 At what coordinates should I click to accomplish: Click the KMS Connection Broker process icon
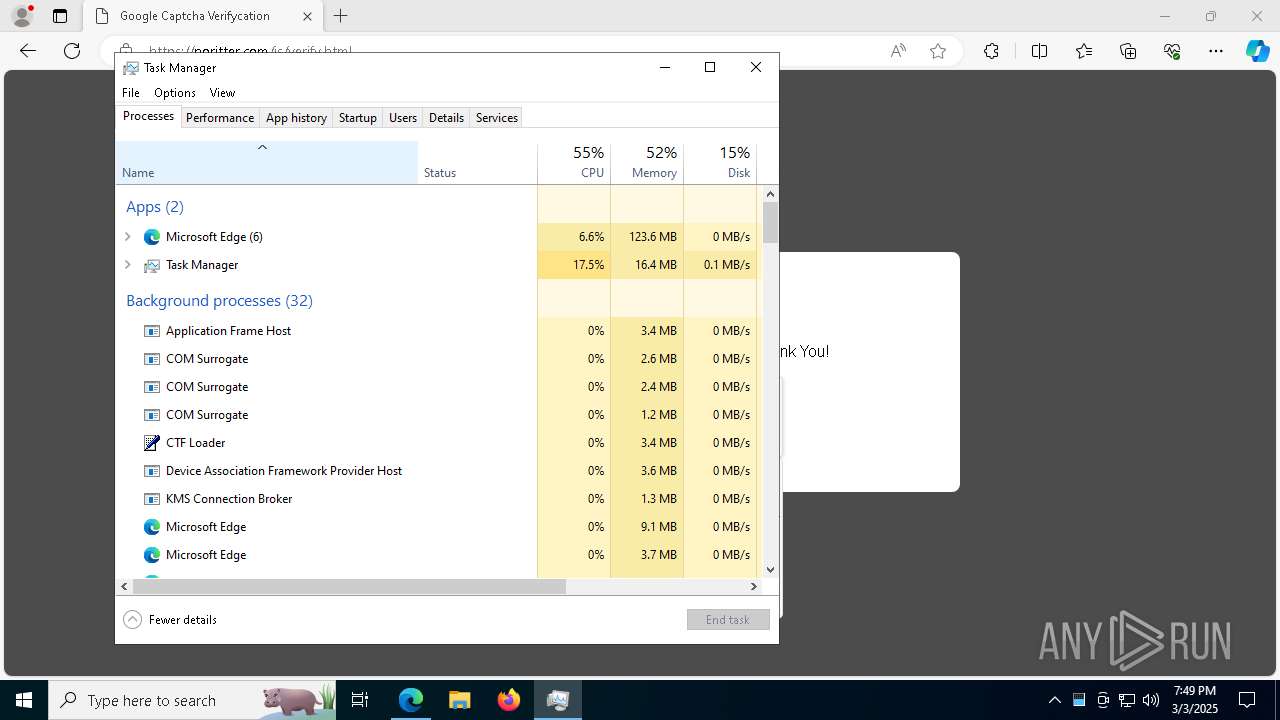coord(152,499)
